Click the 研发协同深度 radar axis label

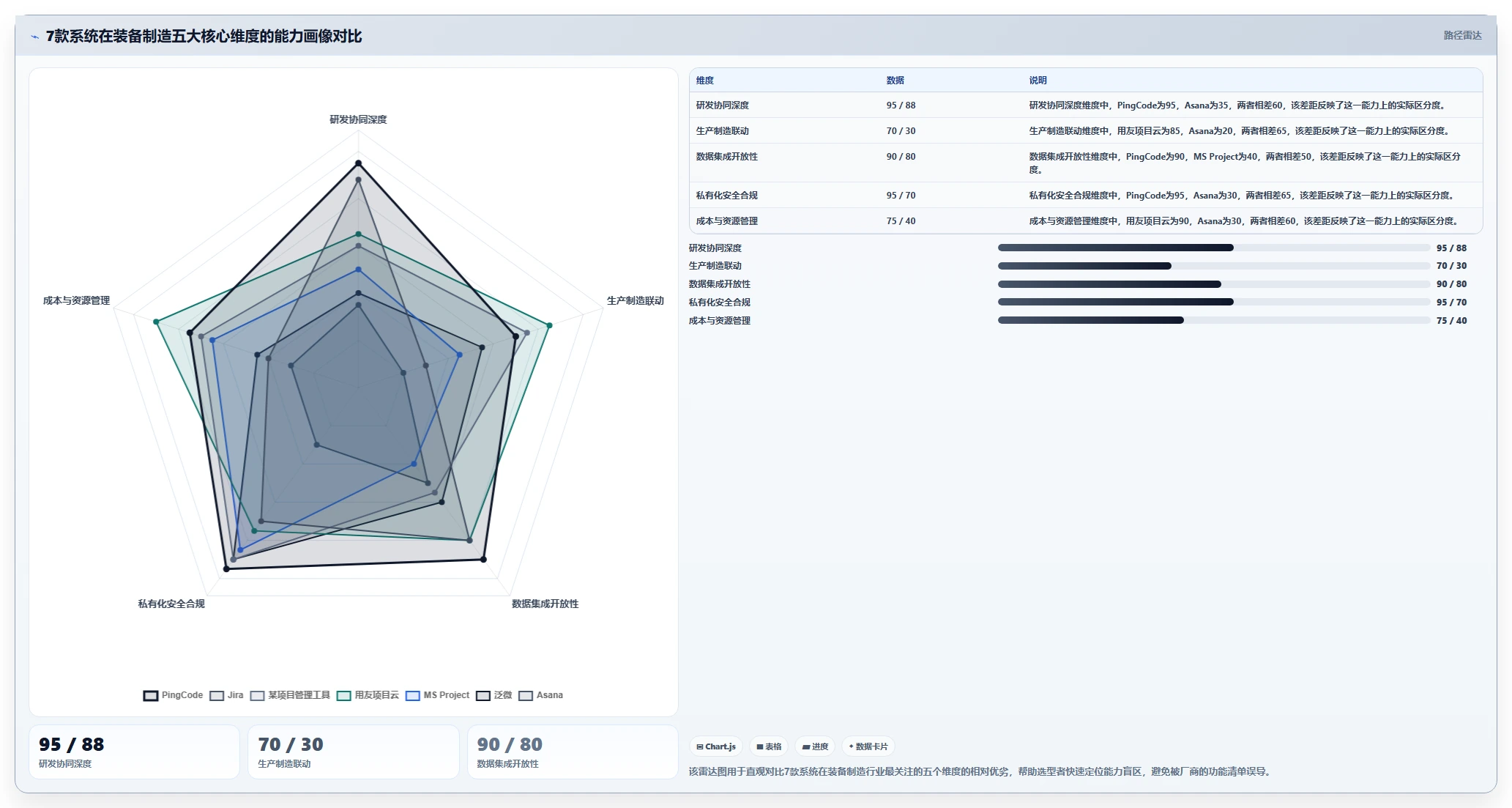(358, 119)
